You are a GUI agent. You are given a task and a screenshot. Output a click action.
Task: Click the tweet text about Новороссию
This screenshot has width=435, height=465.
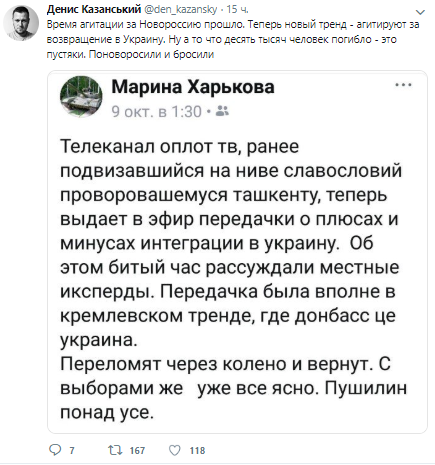coord(233,39)
